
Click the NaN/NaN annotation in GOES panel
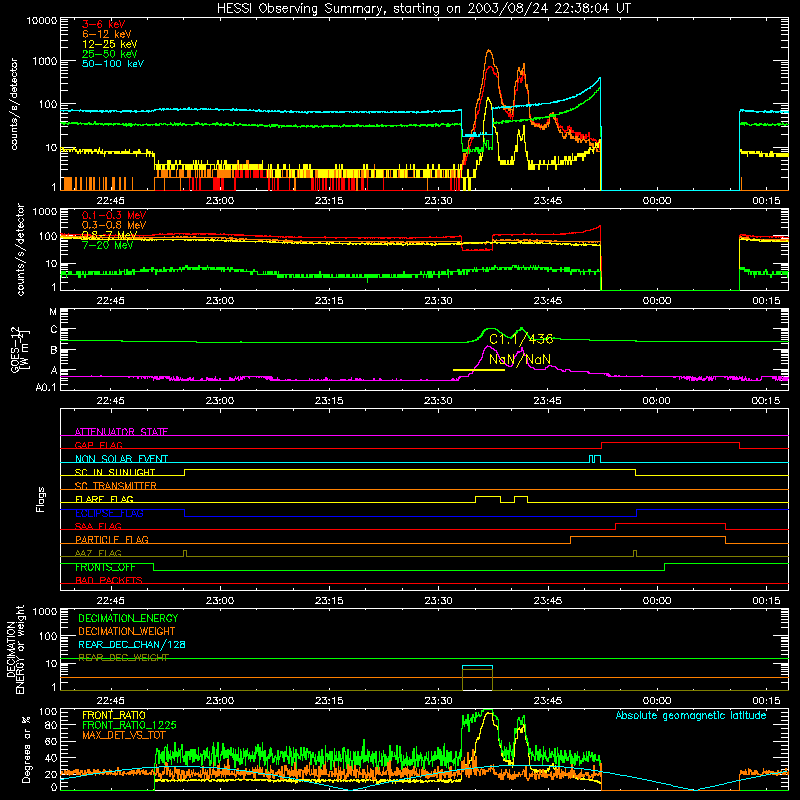(x=520, y=359)
